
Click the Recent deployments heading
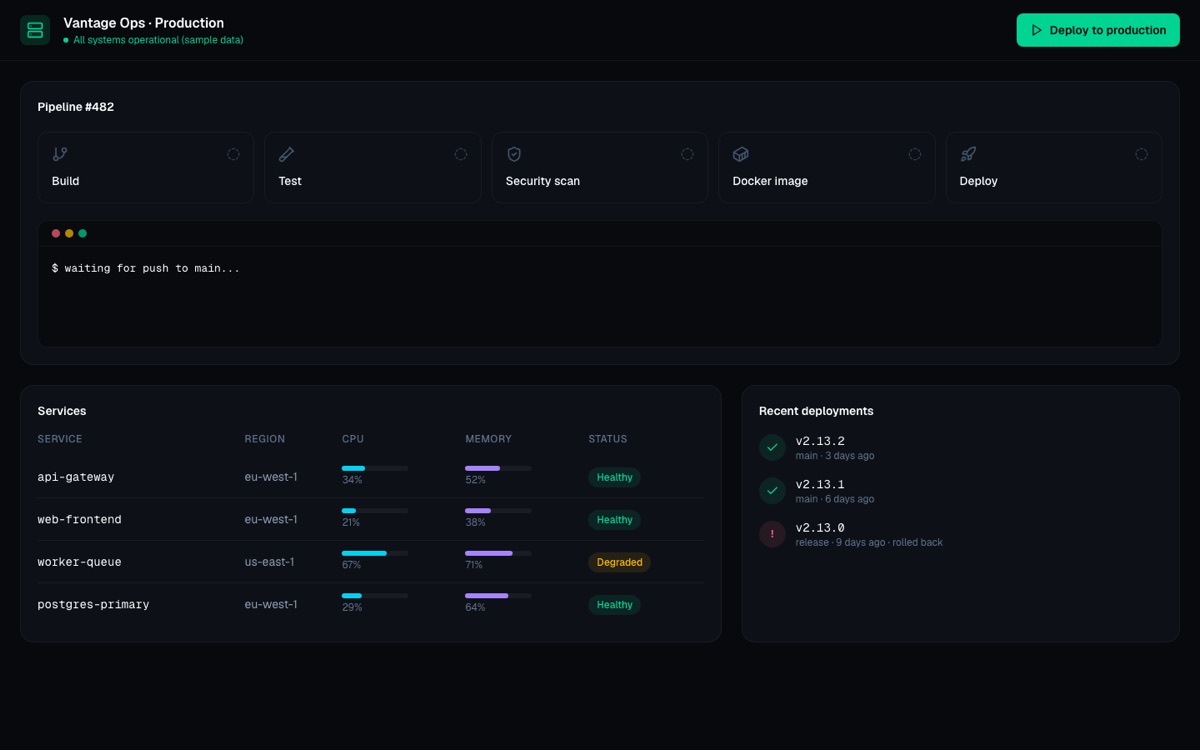816,411
